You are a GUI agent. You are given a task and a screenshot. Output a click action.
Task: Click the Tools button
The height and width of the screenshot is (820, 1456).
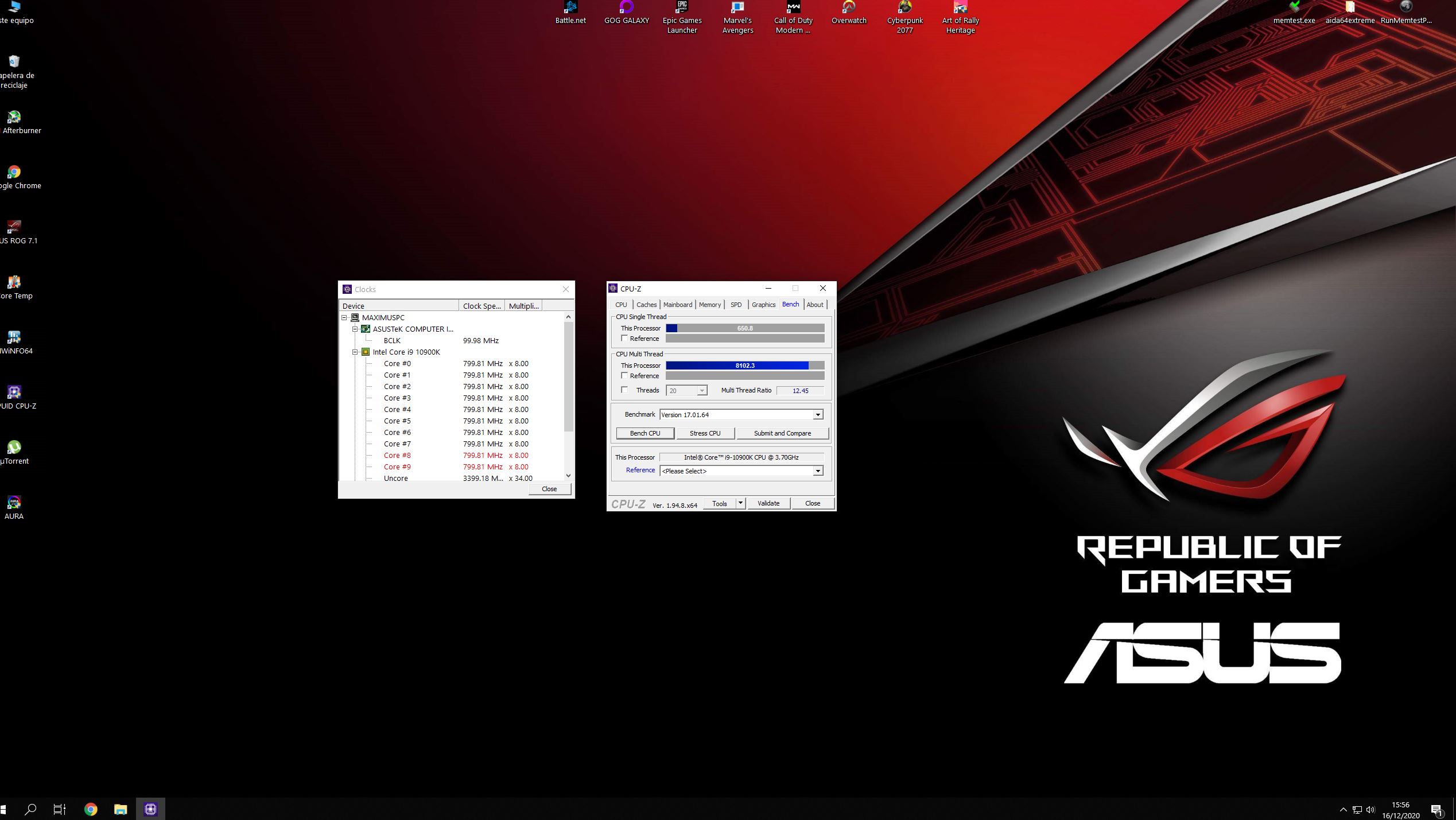pyautogui.click(x=720, y=503)
